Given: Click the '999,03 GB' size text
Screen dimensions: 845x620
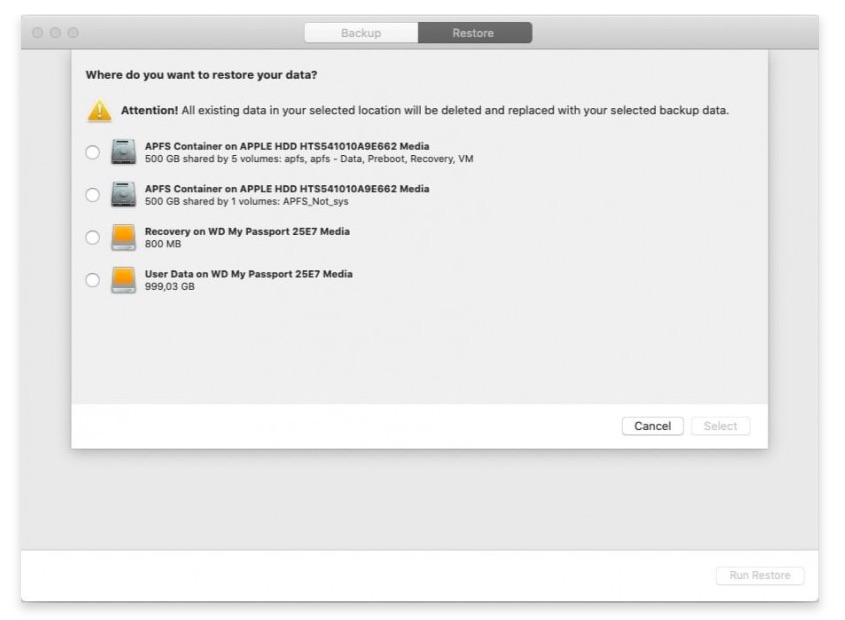Looking at the screenshot, I should point(170,287).
